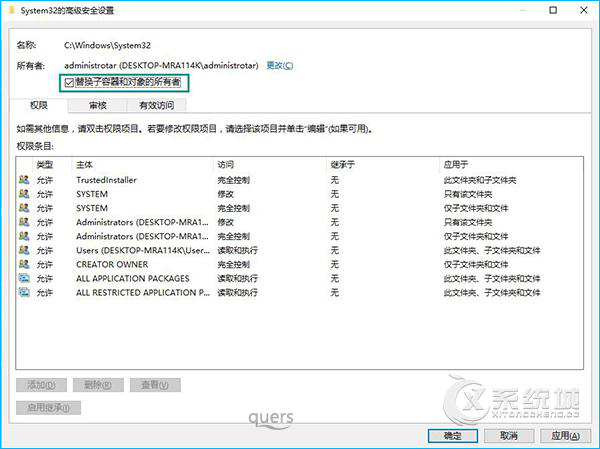The height and width of the screenshot is (449, 600).
Task: Click the disabled 删除(R) button
Action: coord(98,385)
